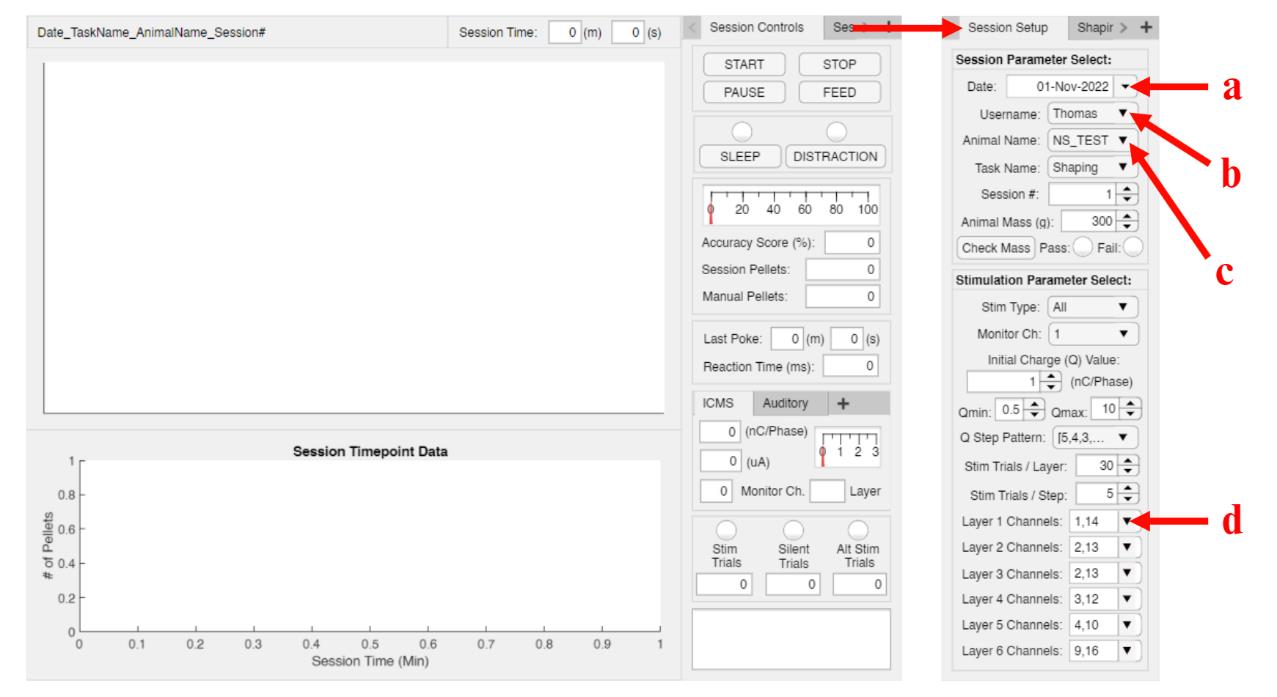Increment the Session # spinner arrow
The image size is (1277, 697).
(x=1127, y=189)
